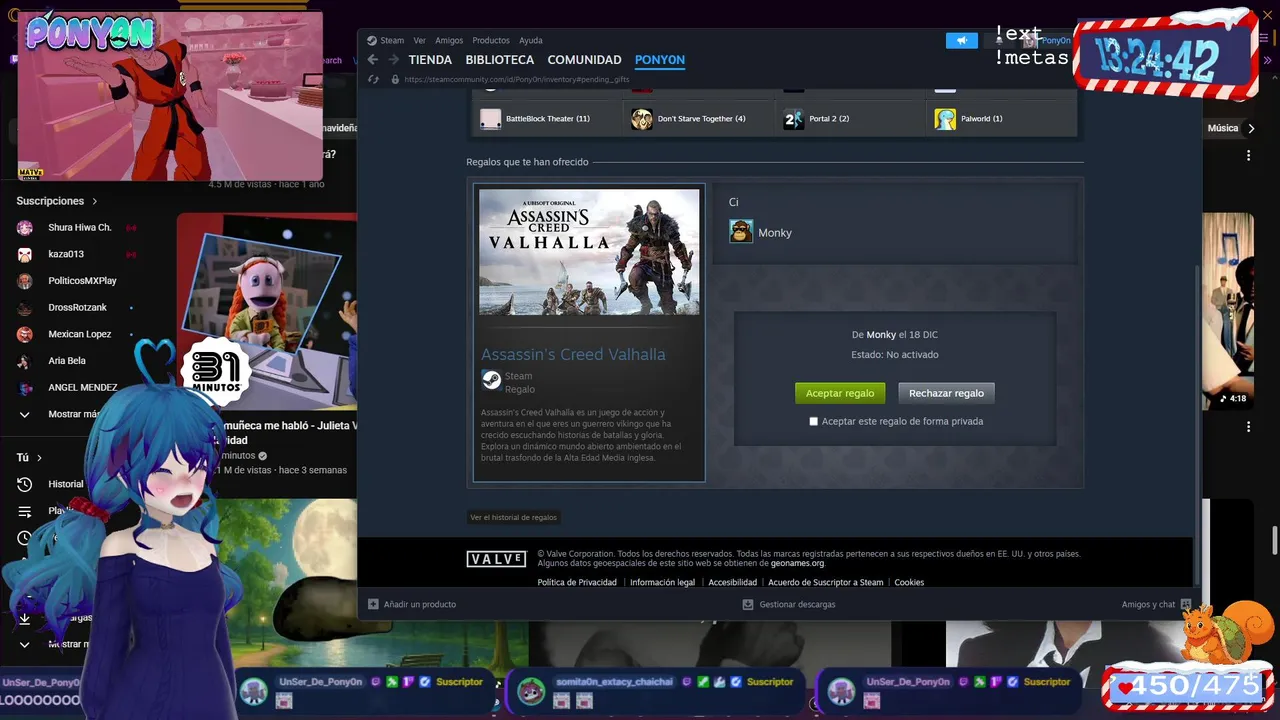Screen dimensions: 1280x720
Task: Enable Aceptar este regalo de forma privada
Action: (813, 421)
